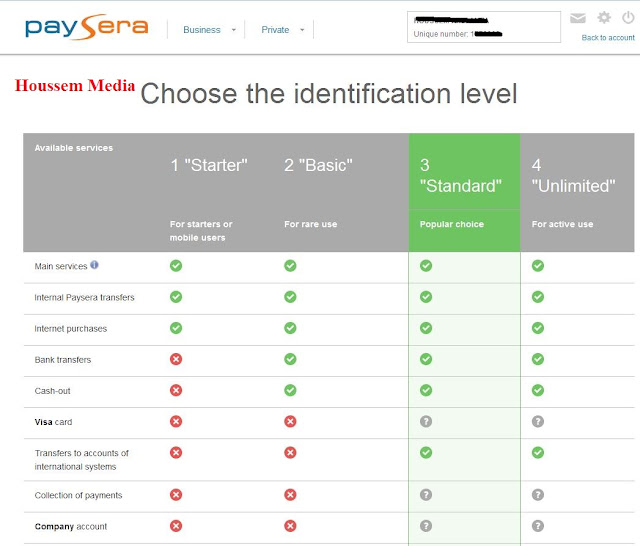Click Starter red cross for Bank transfers
The image size is (640, 546).
(x=176, y=359)
